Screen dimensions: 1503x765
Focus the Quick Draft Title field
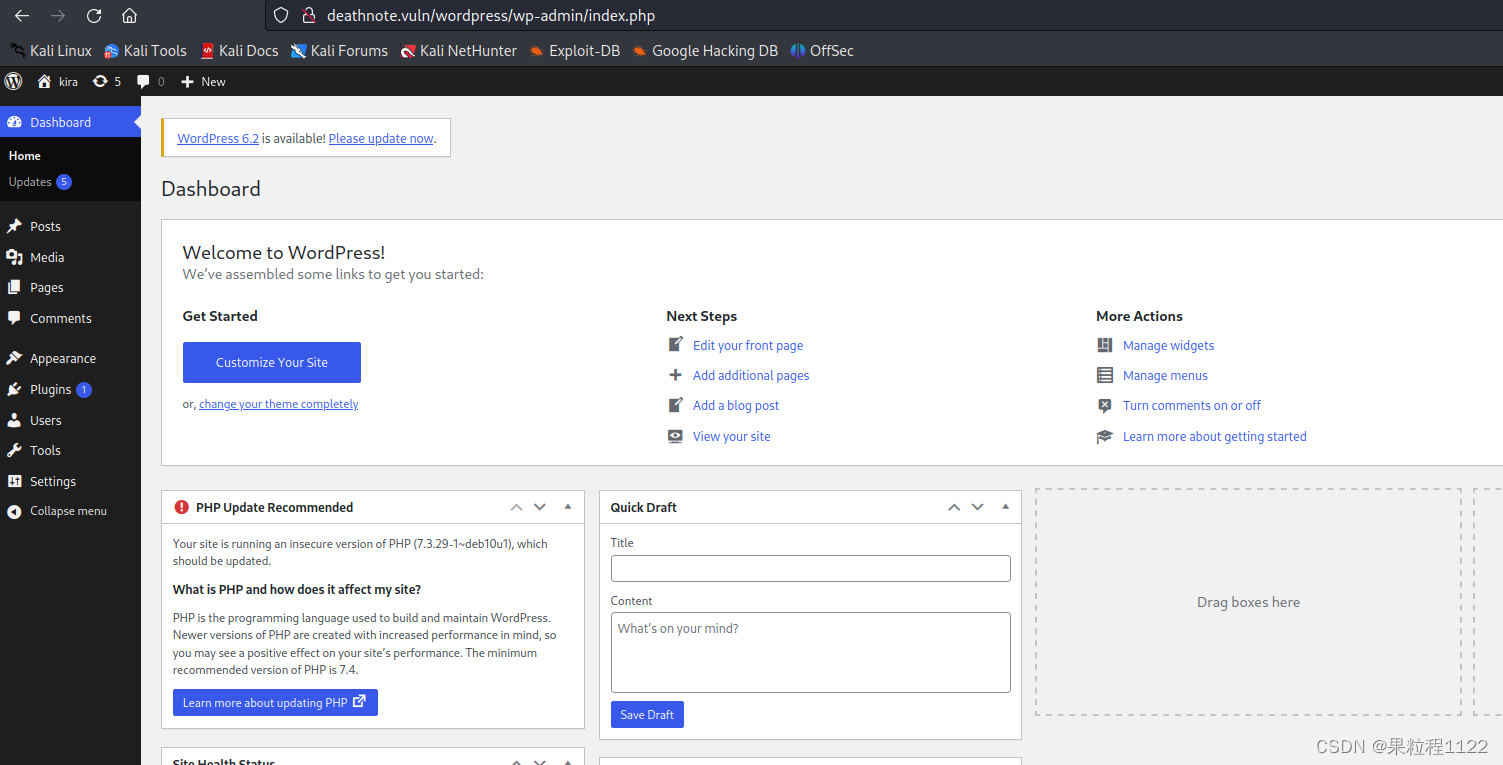pyautogui.click(x=811, y=568)
